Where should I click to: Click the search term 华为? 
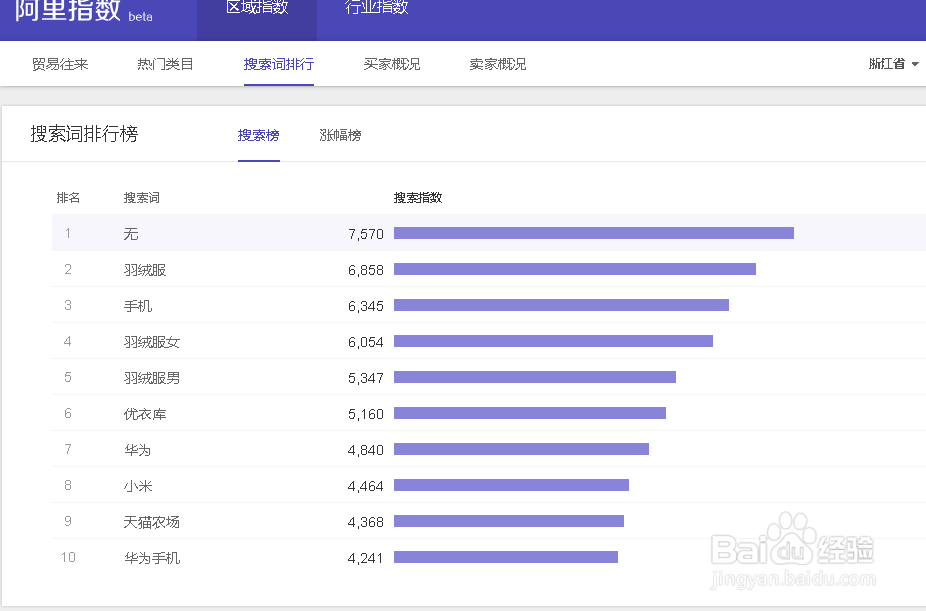point(138,450)
